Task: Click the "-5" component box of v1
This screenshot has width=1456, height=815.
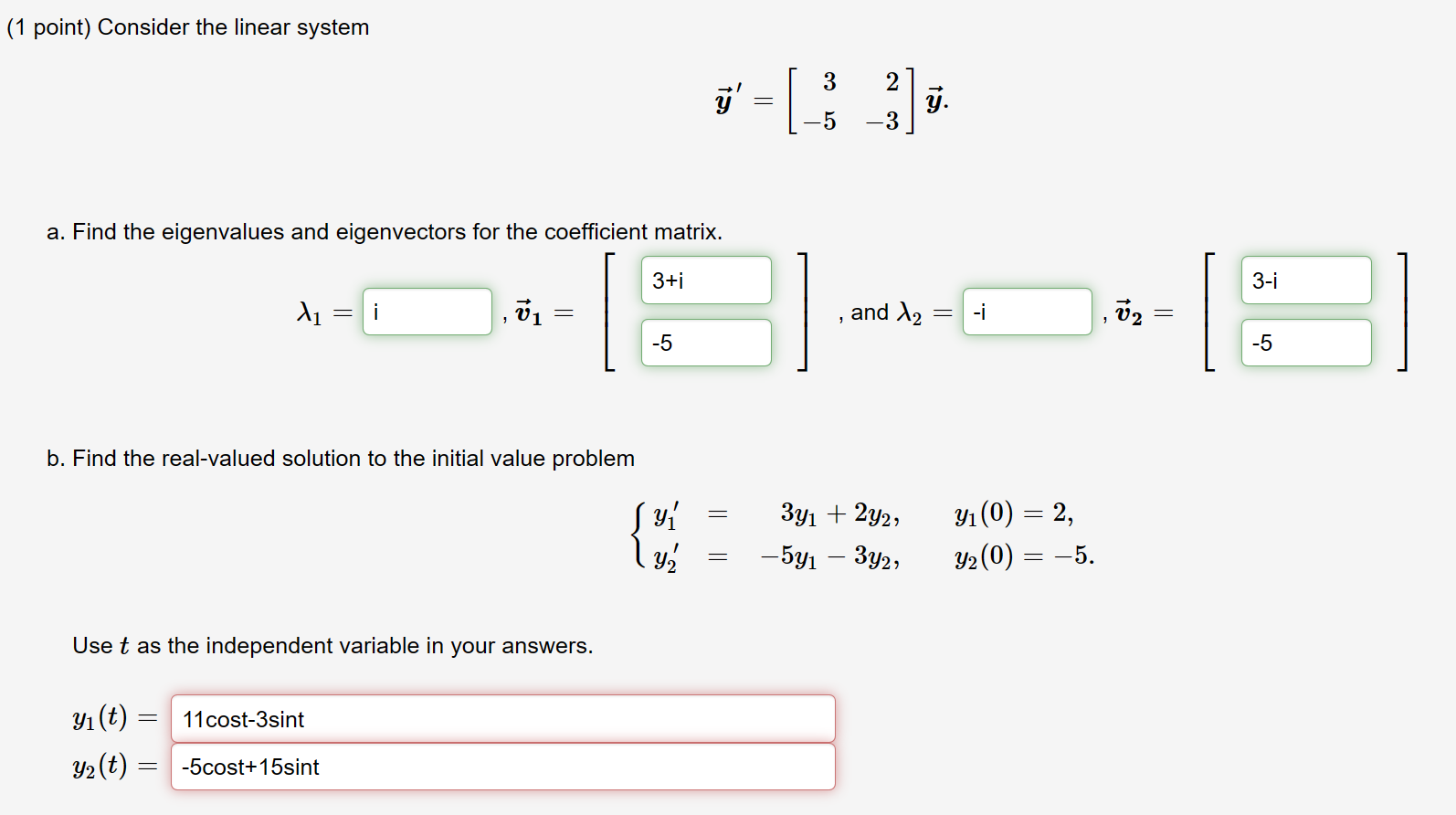Action: tap(705, 343)
